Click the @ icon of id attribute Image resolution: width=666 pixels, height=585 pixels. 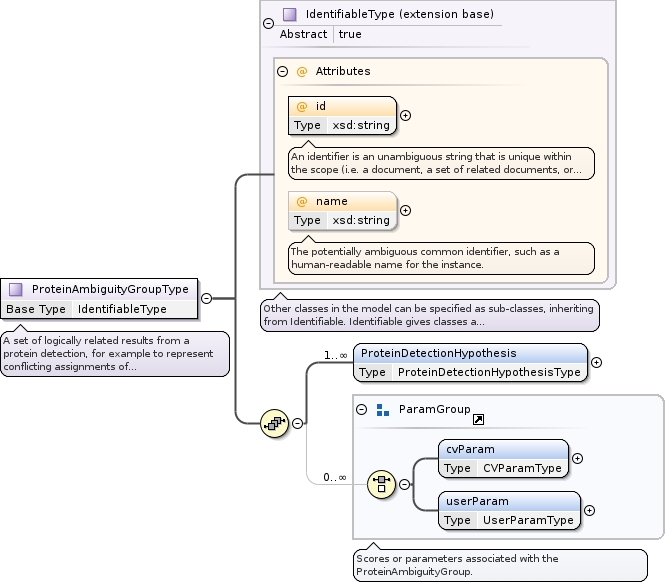click(x=302, y=106)
